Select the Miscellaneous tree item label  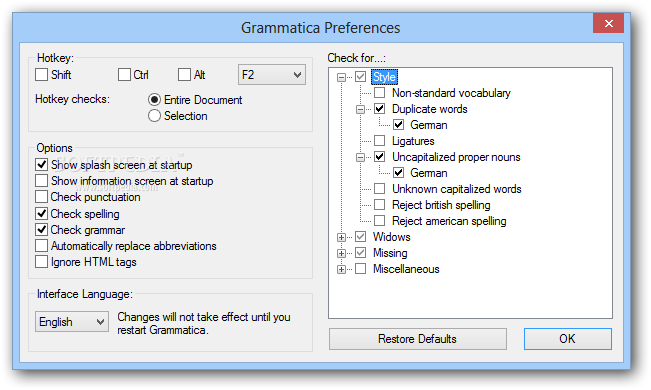click(406, 269)
